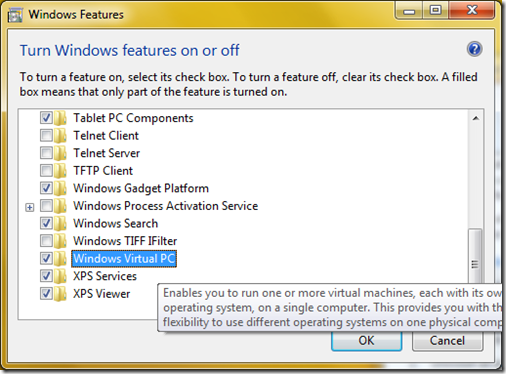This screenshot has width=506, height=374.
Task: Uncheck the Windows Virtual PC checkbox
Action: tap(46, 258)
